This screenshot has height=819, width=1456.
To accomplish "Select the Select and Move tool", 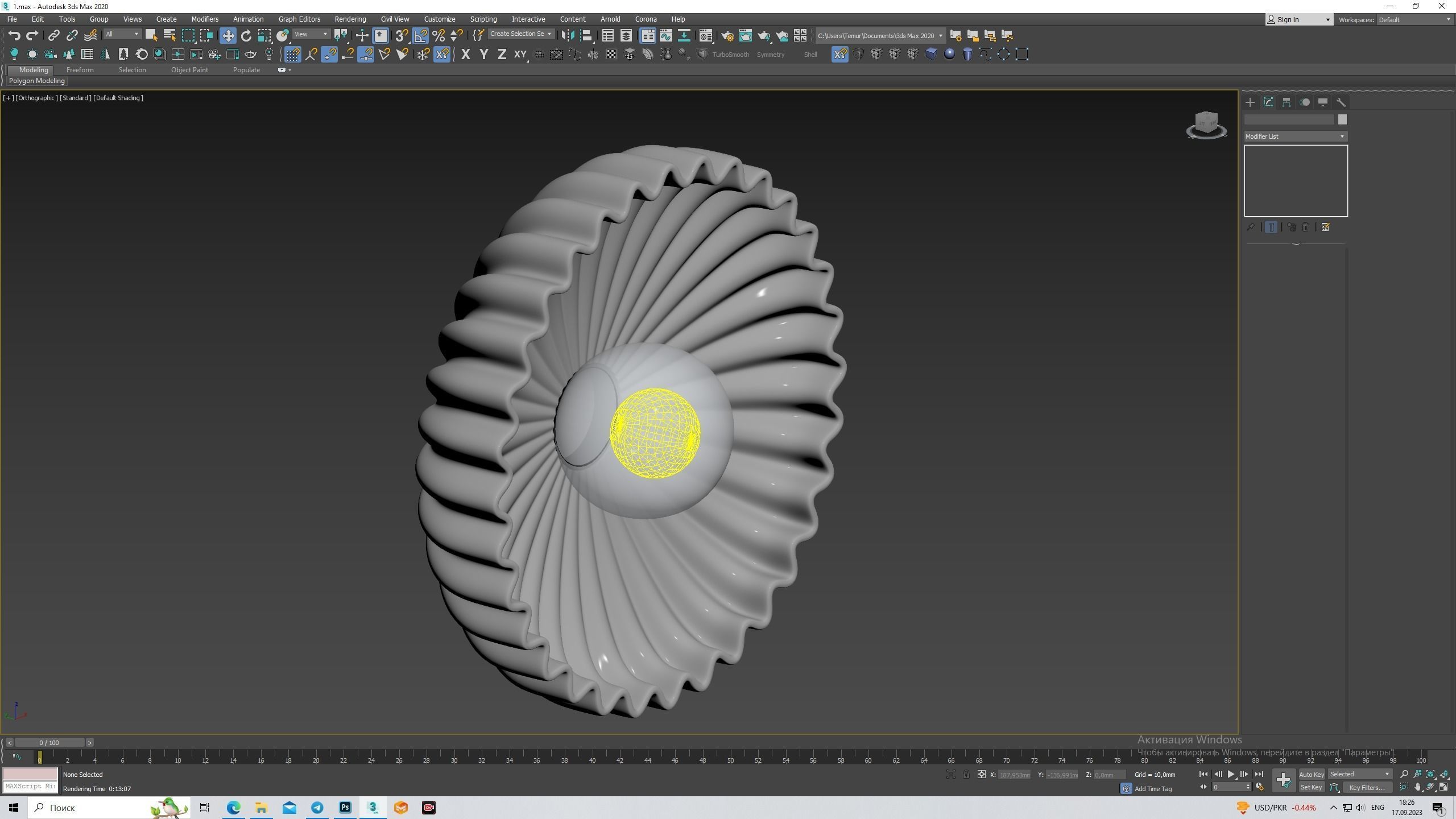I will pyautogui.click(x=227, y=35).
